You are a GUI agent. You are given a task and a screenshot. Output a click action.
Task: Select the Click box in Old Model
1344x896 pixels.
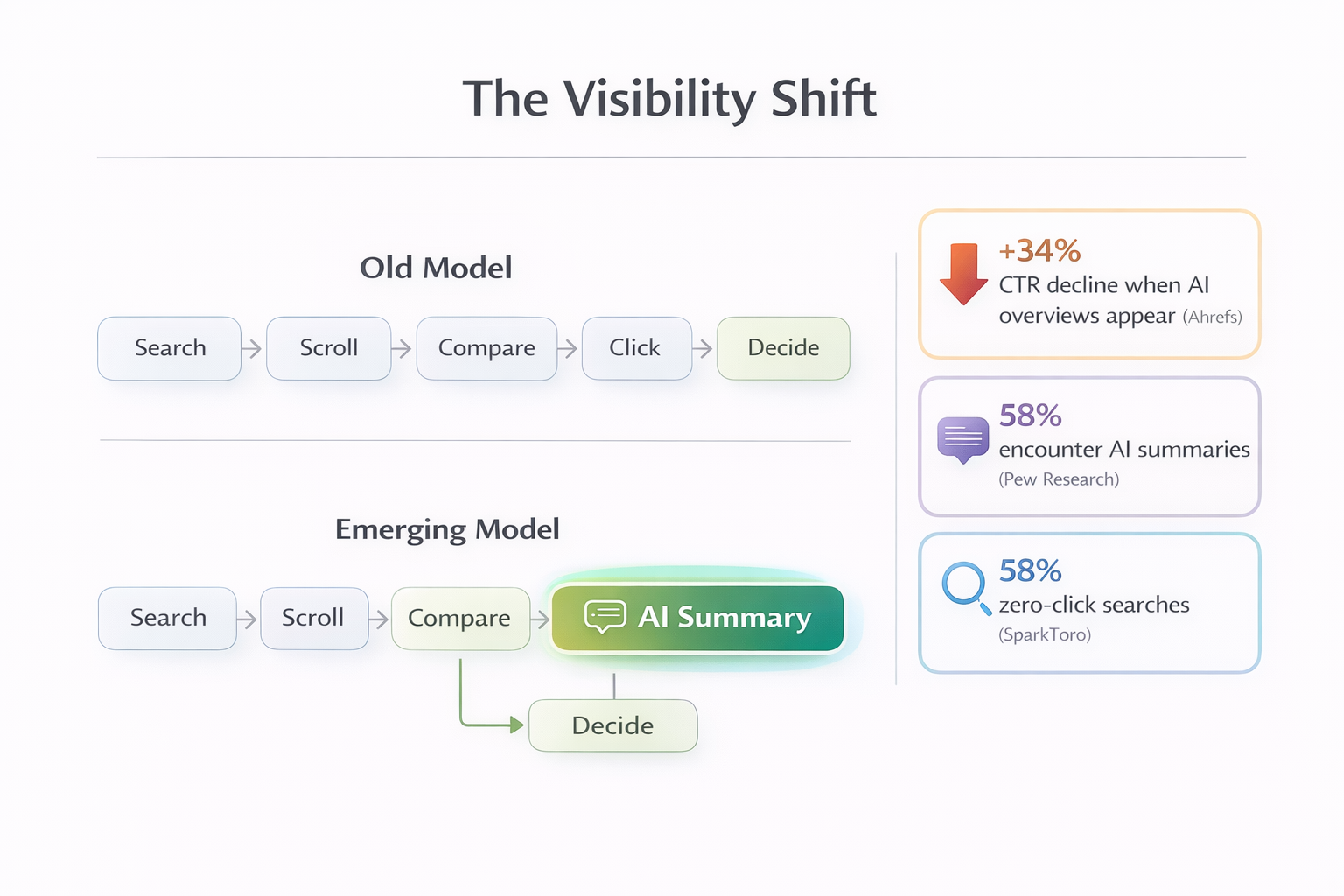(x=636, y=348)
